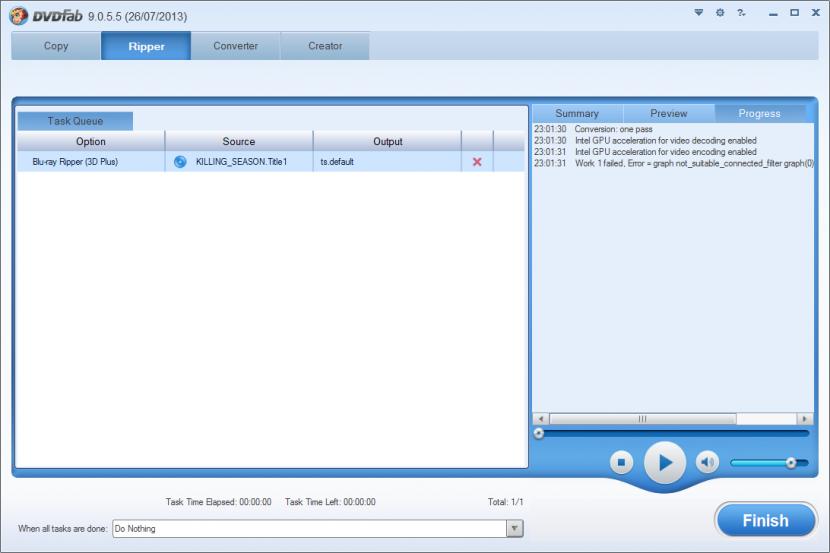
Task: Click the Option column header
Action: click(91, 141)
